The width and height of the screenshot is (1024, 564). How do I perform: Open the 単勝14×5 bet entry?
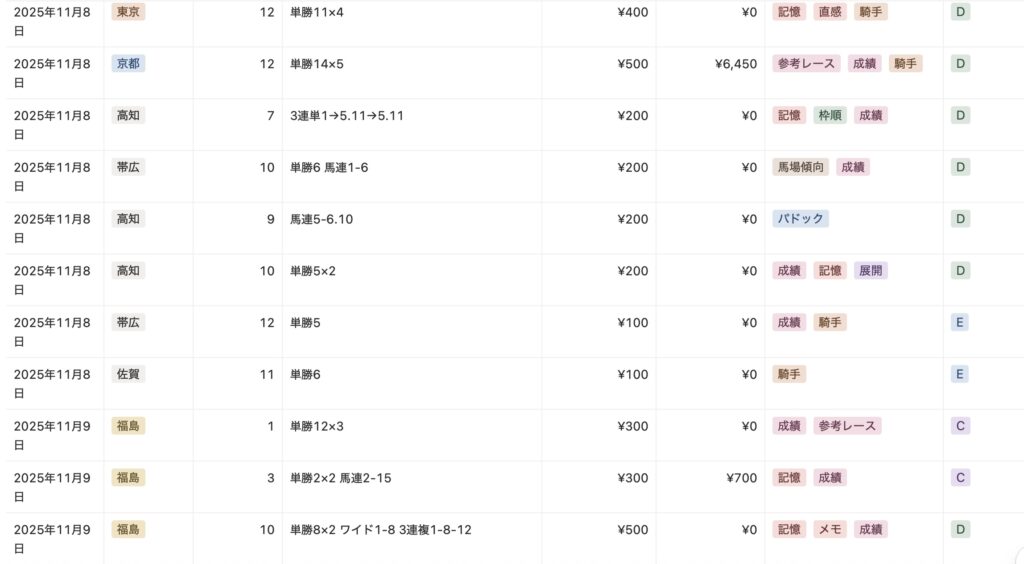tap(316, 64)
